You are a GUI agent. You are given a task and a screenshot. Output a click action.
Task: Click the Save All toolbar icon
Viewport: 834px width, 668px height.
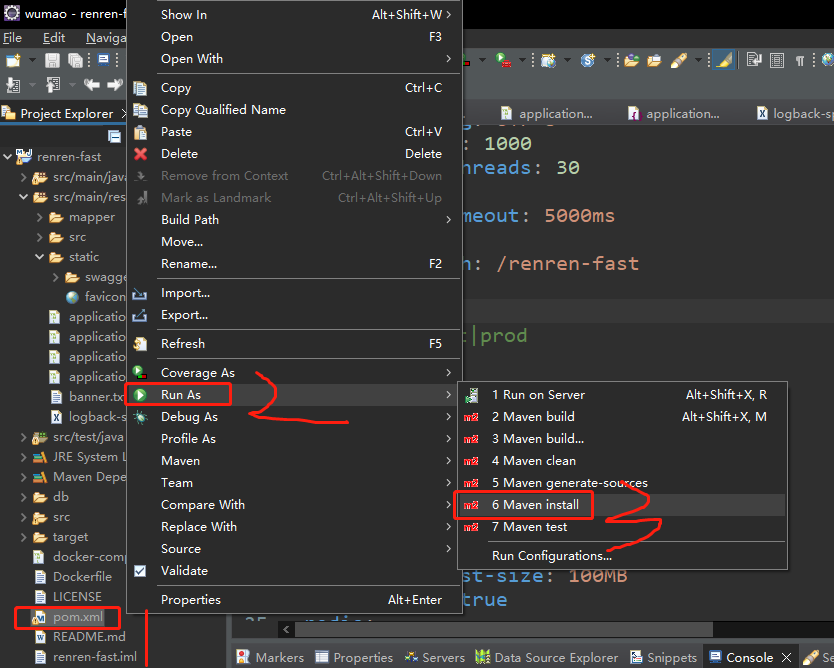(x=75, y=60)
